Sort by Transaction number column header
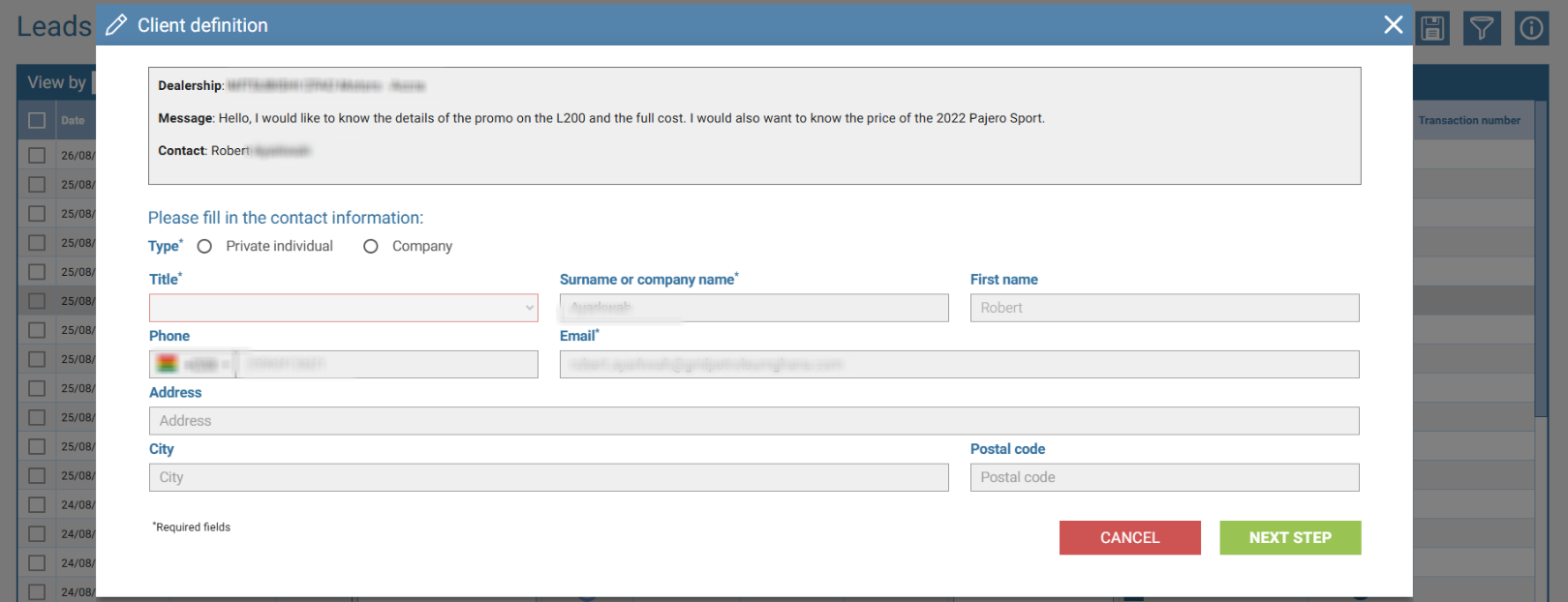The width and height of the screenshot is (1568, 602). click(1469, 121)
